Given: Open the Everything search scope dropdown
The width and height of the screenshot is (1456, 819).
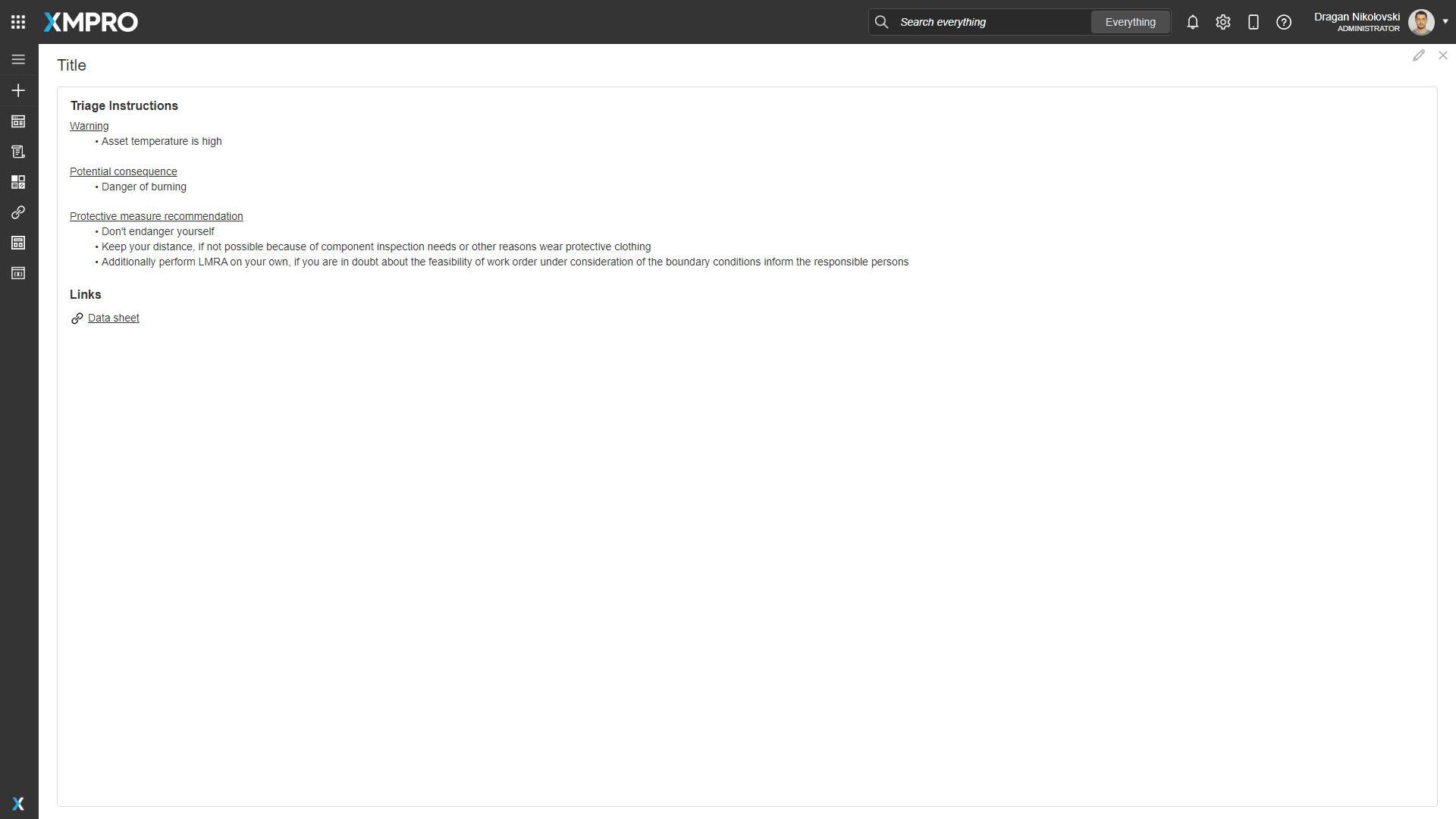Looking at the screenshot, I should (x=1130, y=22).
